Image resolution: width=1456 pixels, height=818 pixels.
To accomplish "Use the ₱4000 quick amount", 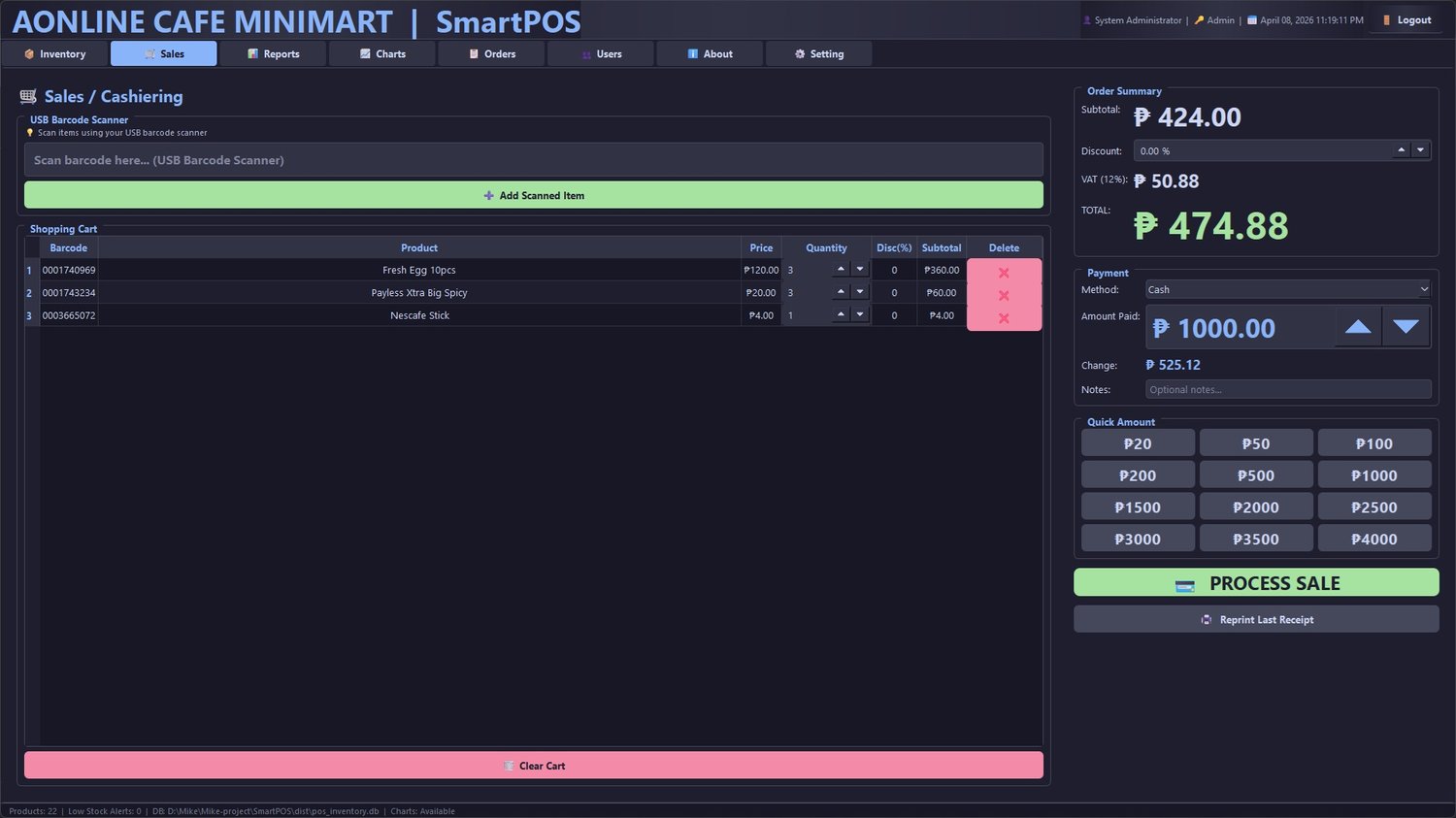I will pos(1374,539).
